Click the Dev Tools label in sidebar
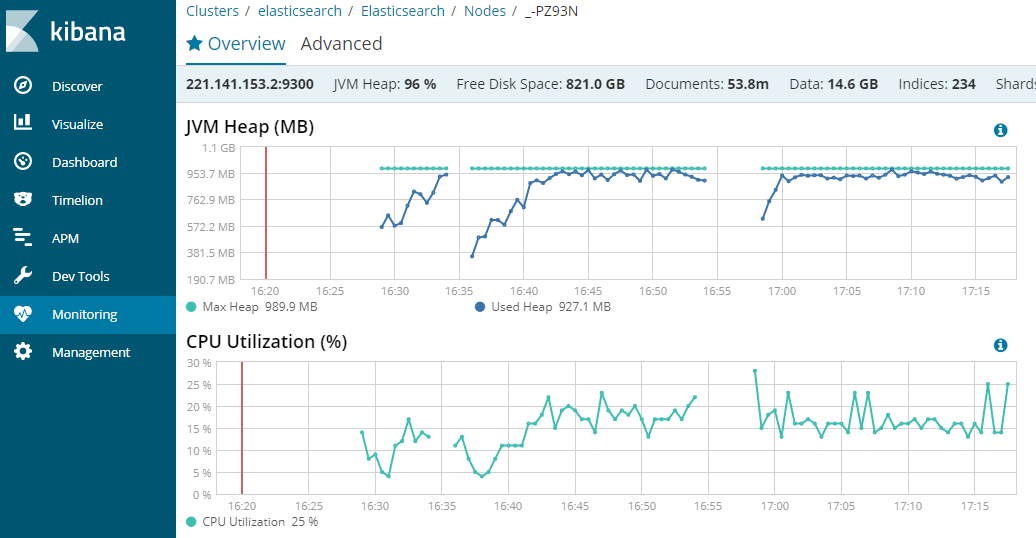This screenshot has width=1036, height=538. (x=81, y=276)
